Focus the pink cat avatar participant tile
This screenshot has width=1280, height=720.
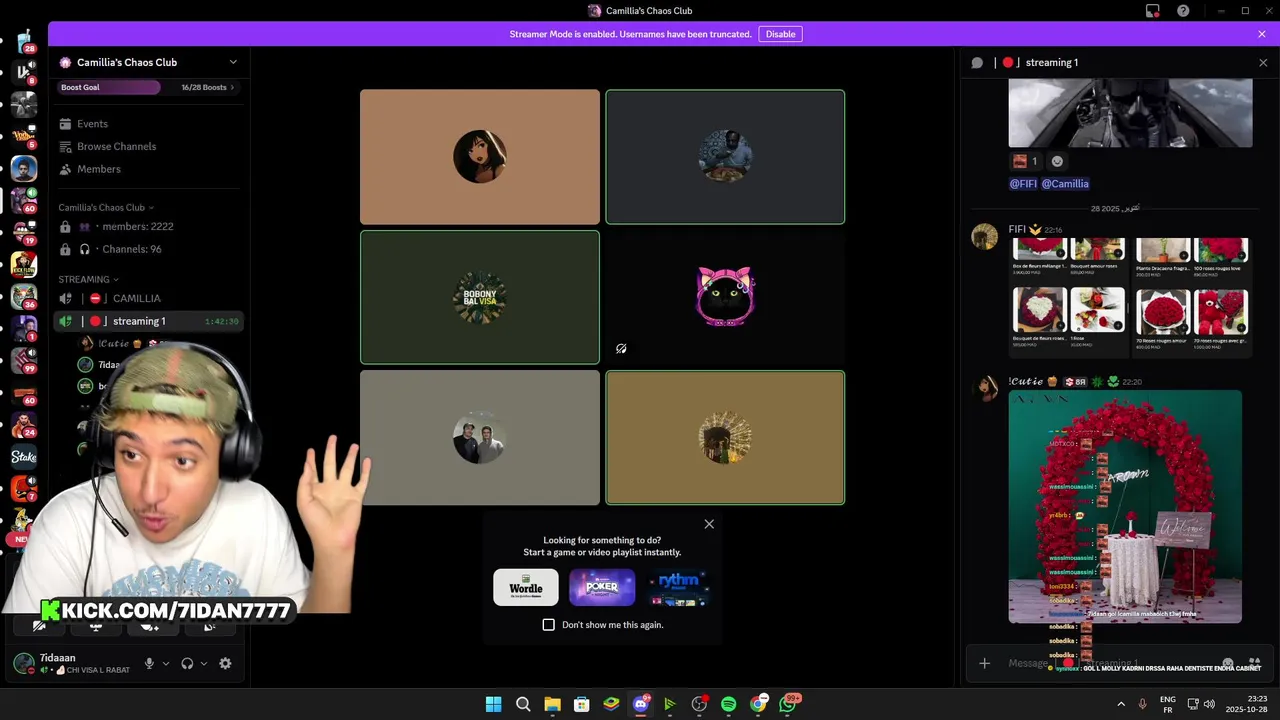point(725,297)
